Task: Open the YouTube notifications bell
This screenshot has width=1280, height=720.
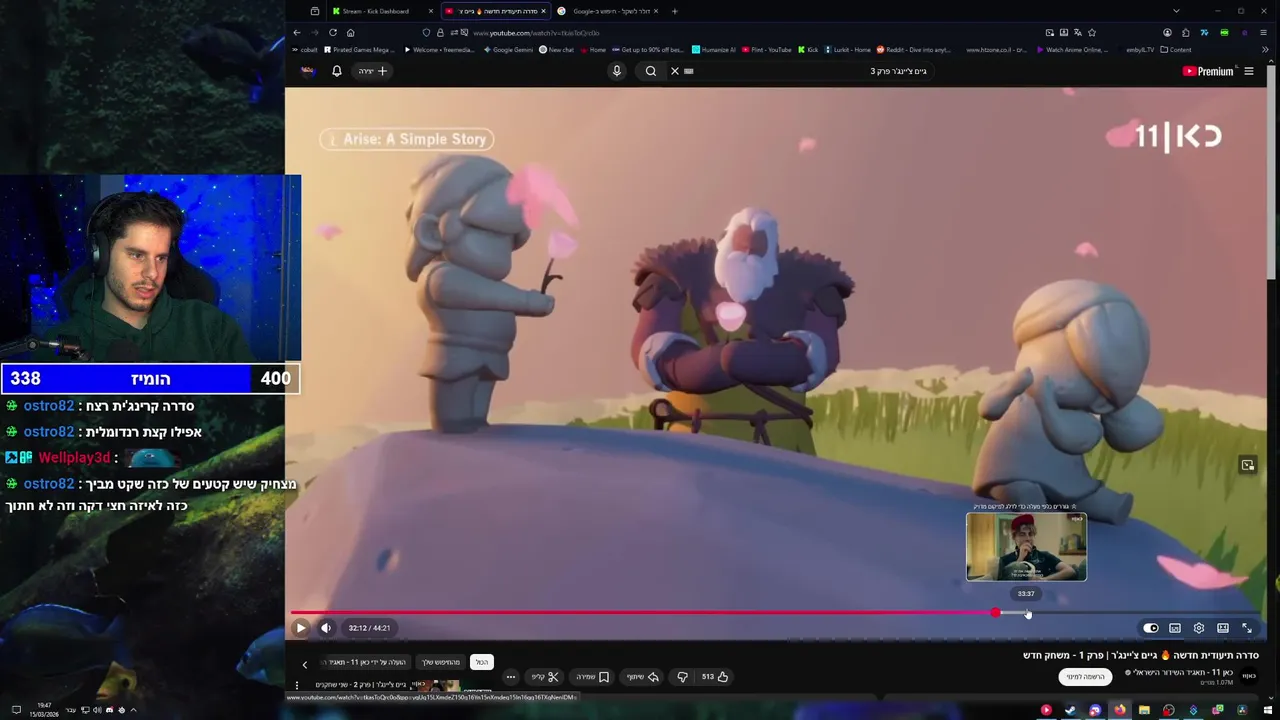Action: [x=337, y=71]
